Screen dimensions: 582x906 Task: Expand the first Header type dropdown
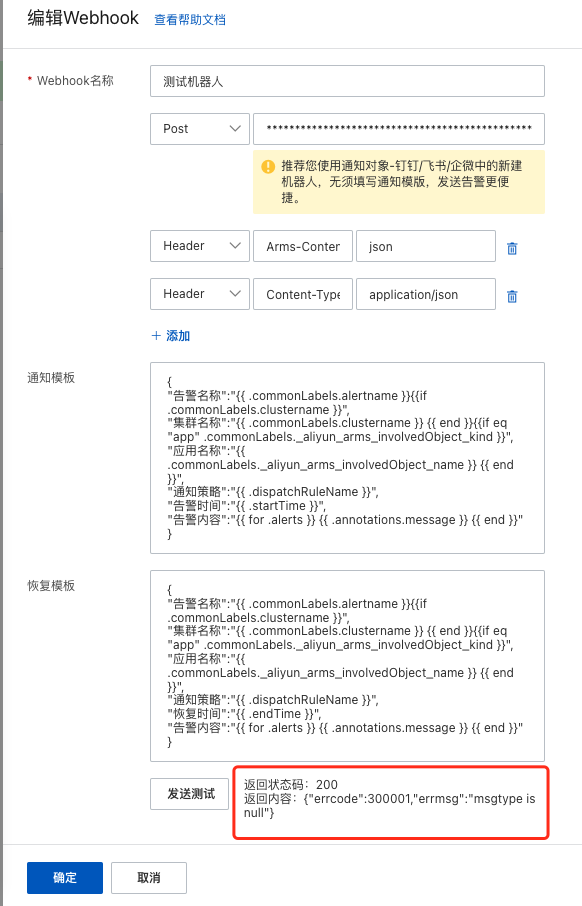(x=200, y=246)
